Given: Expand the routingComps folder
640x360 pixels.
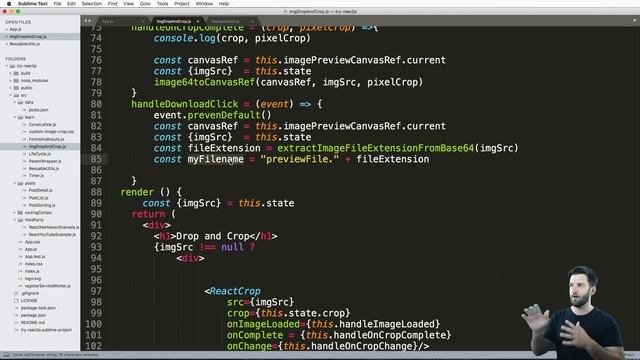Looking at the screenshot, I should point(15,213).
